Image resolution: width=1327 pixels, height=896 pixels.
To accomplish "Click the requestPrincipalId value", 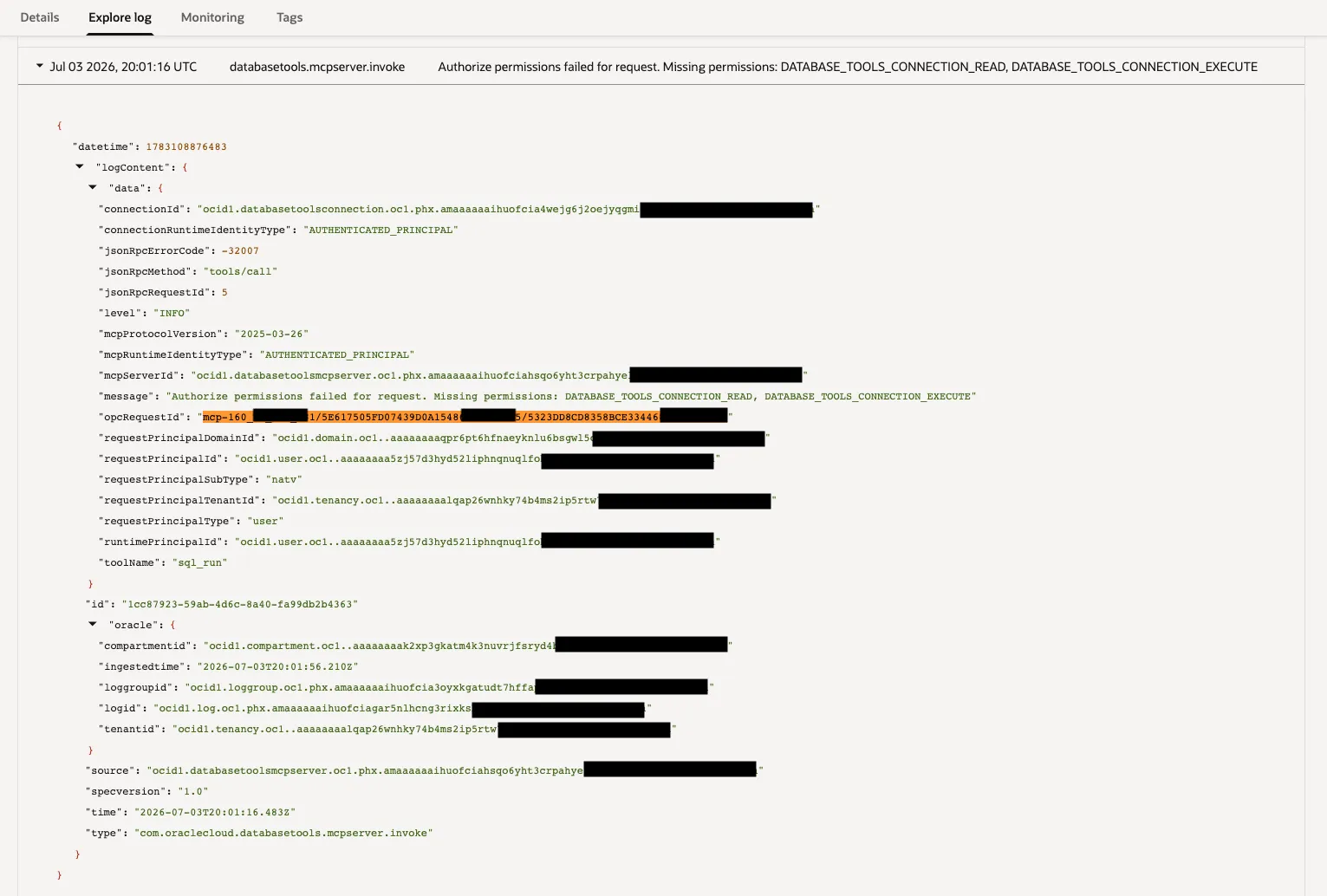I will click(x=478, y=458).
